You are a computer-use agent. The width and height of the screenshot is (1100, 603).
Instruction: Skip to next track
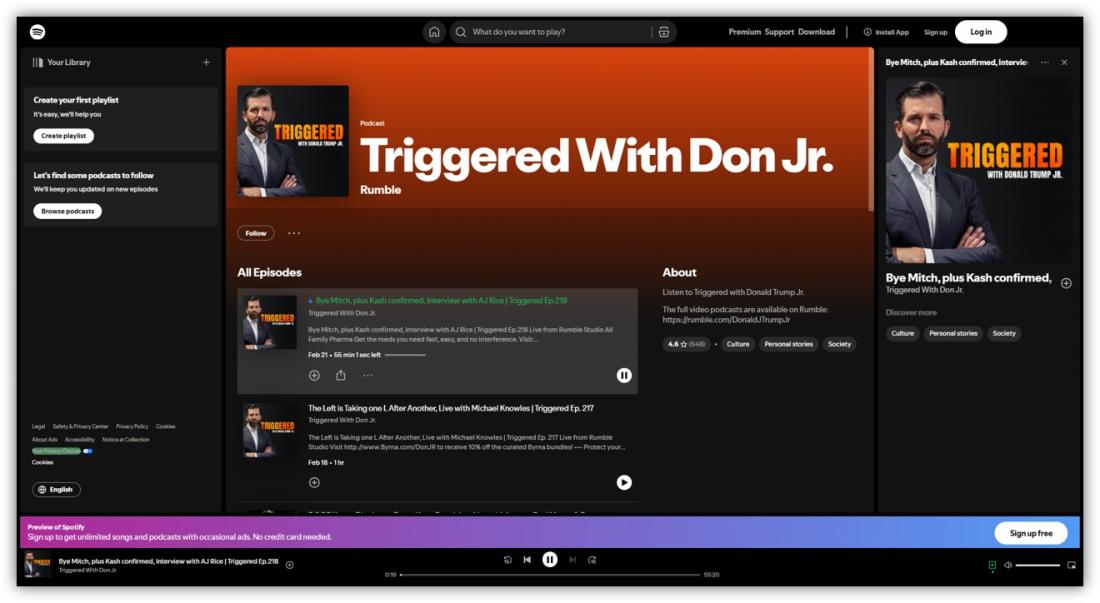tap(572, 560)
